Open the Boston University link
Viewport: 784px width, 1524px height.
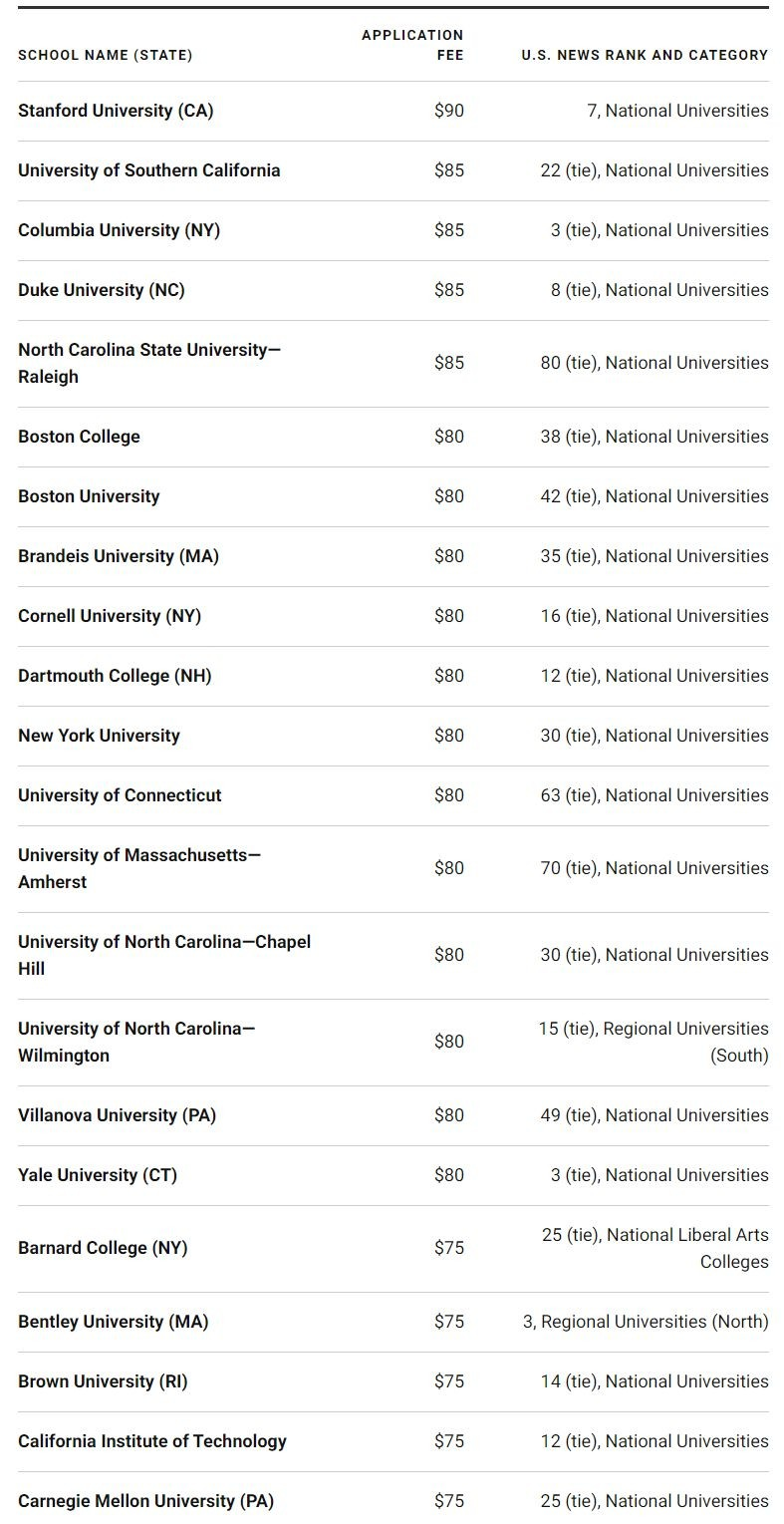point(89,496)
